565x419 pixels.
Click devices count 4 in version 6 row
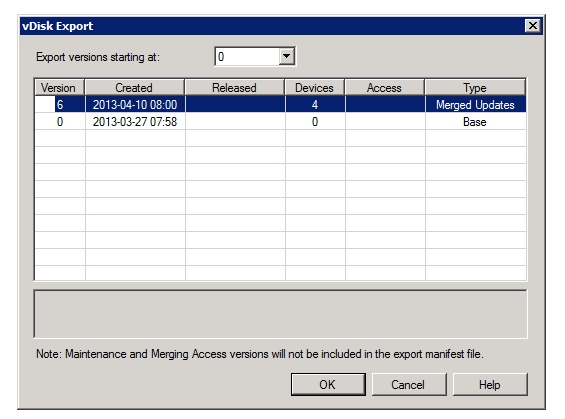point(315,104)
